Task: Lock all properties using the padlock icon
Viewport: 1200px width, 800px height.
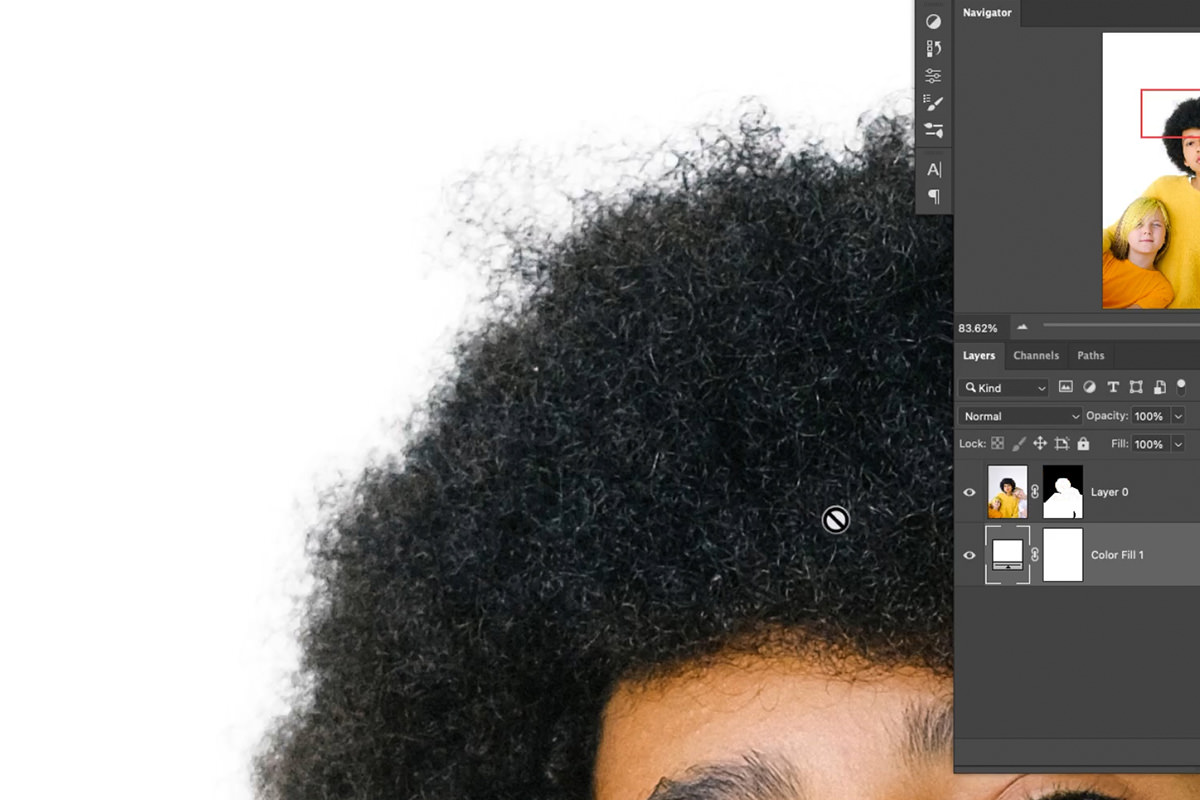Action: pos(1084,443)
